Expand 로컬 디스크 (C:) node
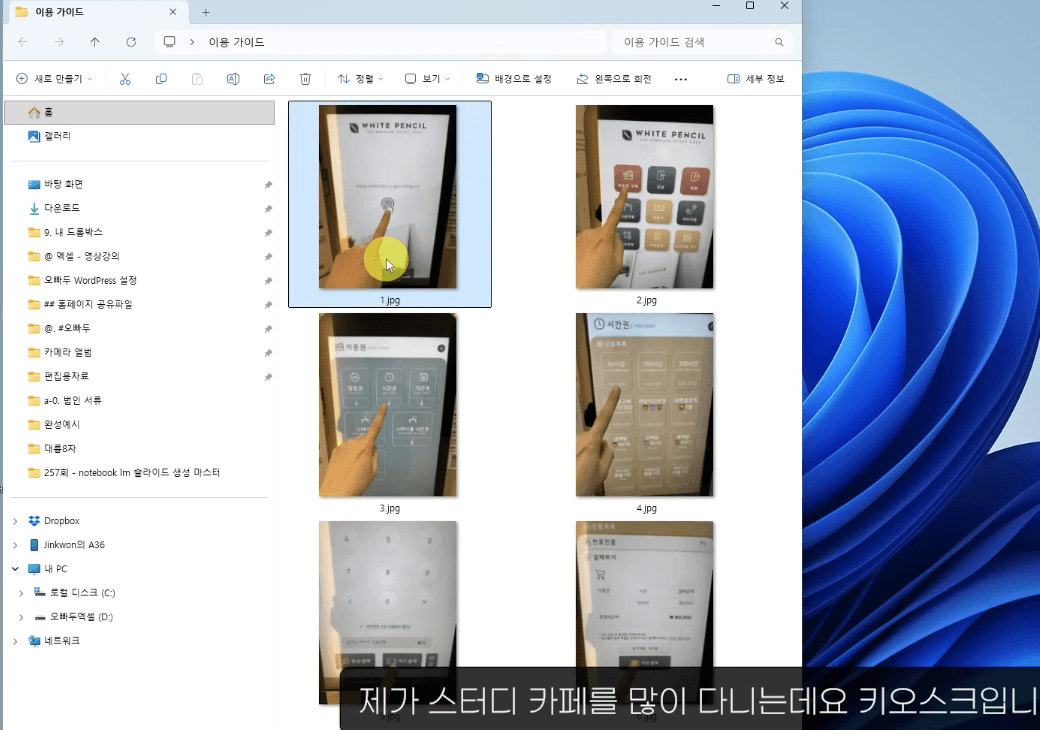Screen dimensions: 1040x730 click(21, 593)
